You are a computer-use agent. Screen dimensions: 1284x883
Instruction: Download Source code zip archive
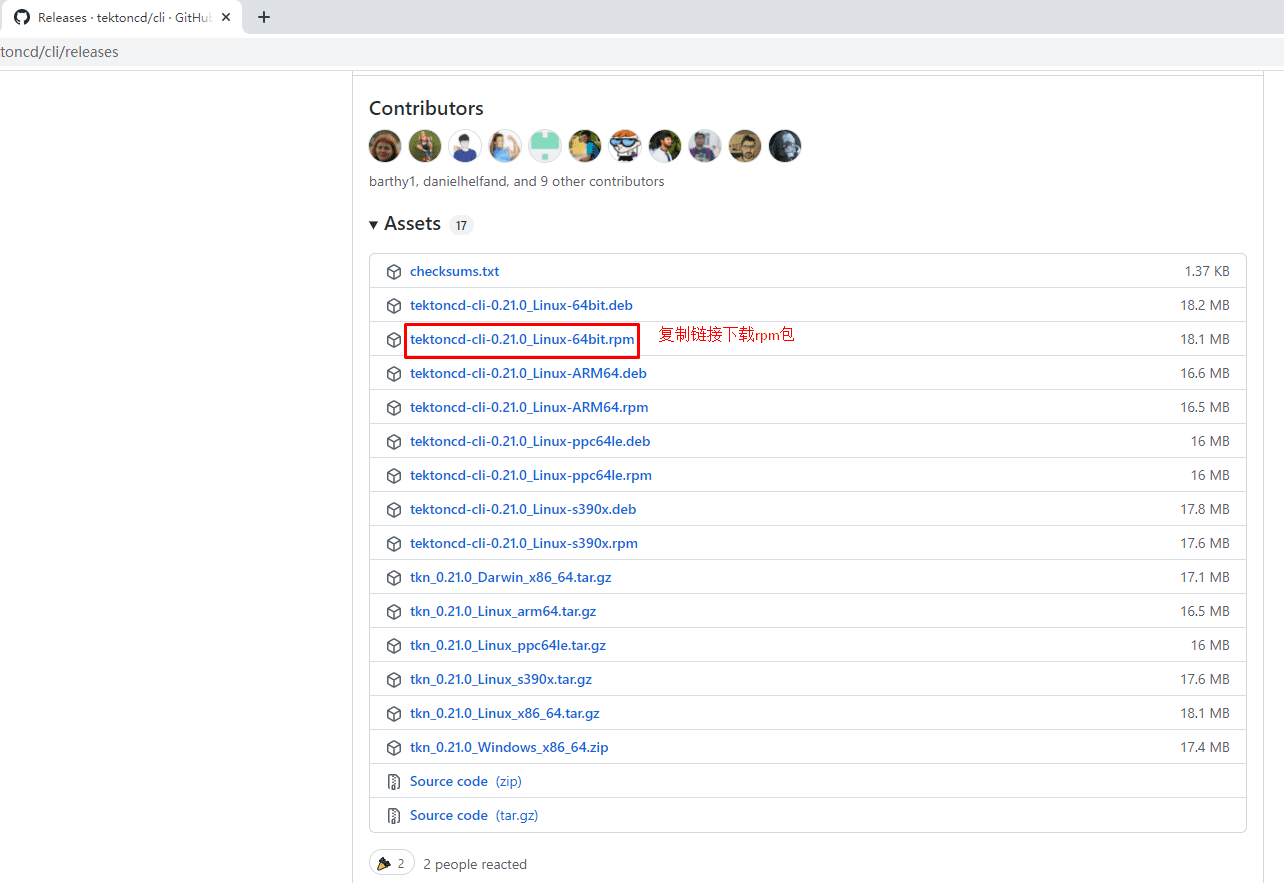[466, 781]
